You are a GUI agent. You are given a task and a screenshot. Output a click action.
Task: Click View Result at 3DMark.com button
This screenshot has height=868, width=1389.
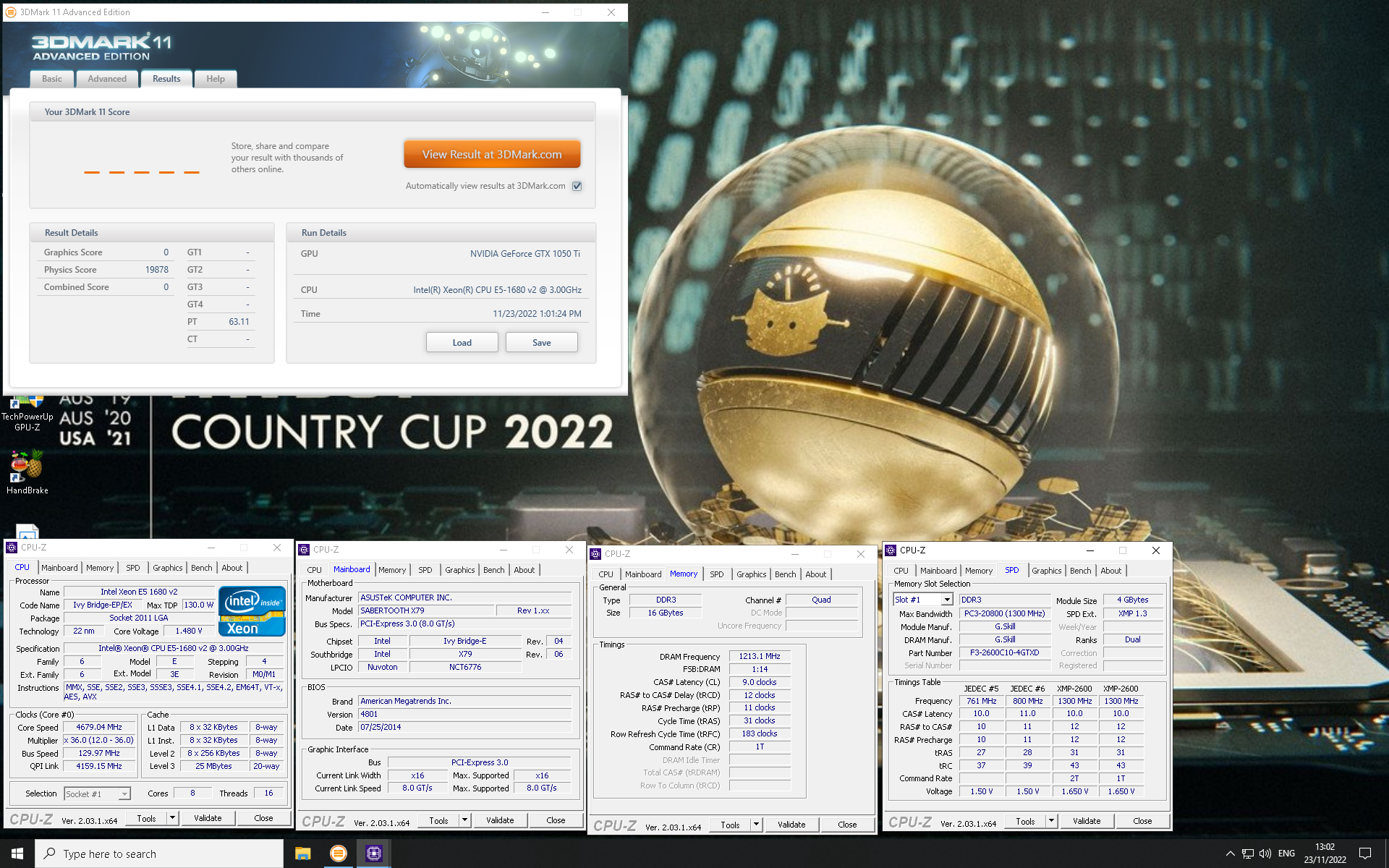(x=492, y=155)
